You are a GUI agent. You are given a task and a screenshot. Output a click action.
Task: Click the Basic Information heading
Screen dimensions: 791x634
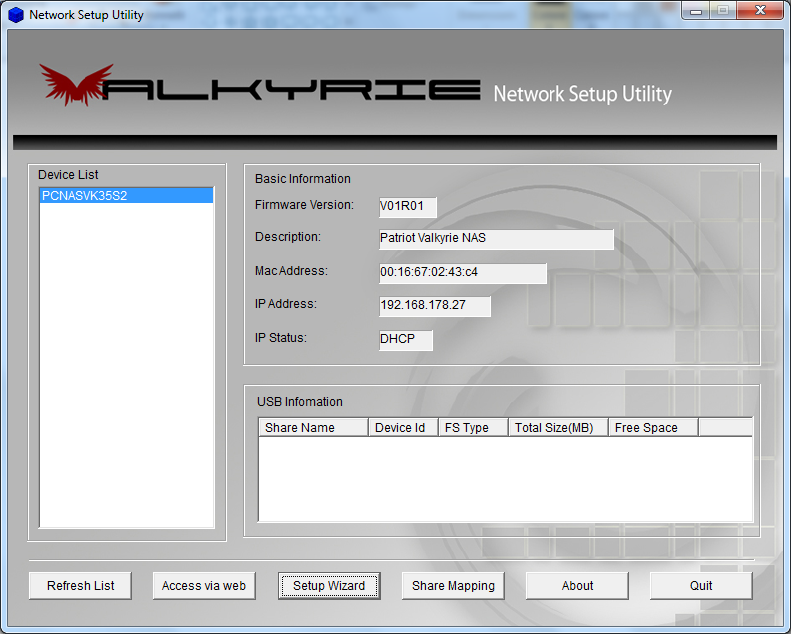(303, 179)
